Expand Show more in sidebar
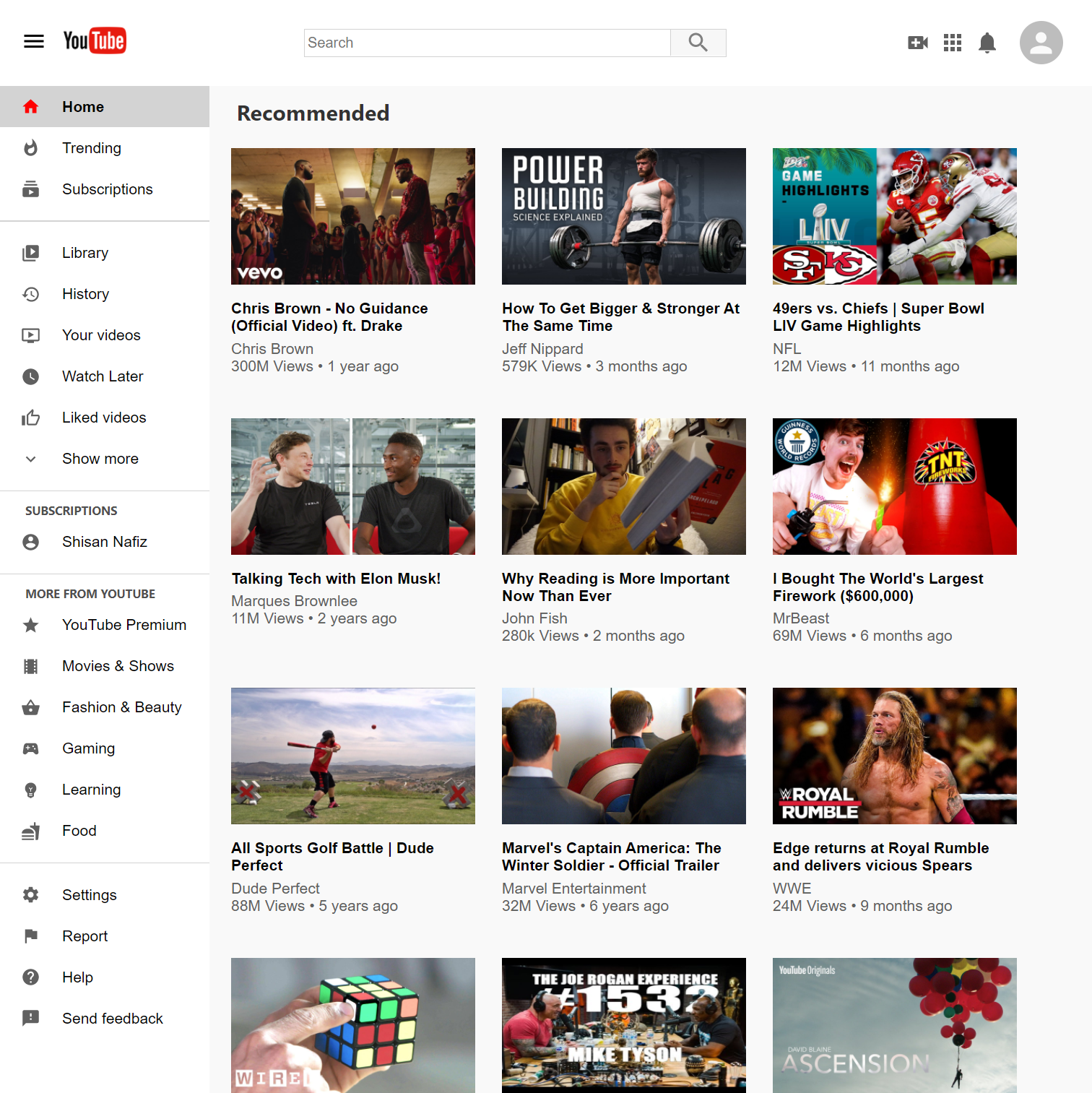The height and width of the screenshot is (1093, 1092). 100,459
